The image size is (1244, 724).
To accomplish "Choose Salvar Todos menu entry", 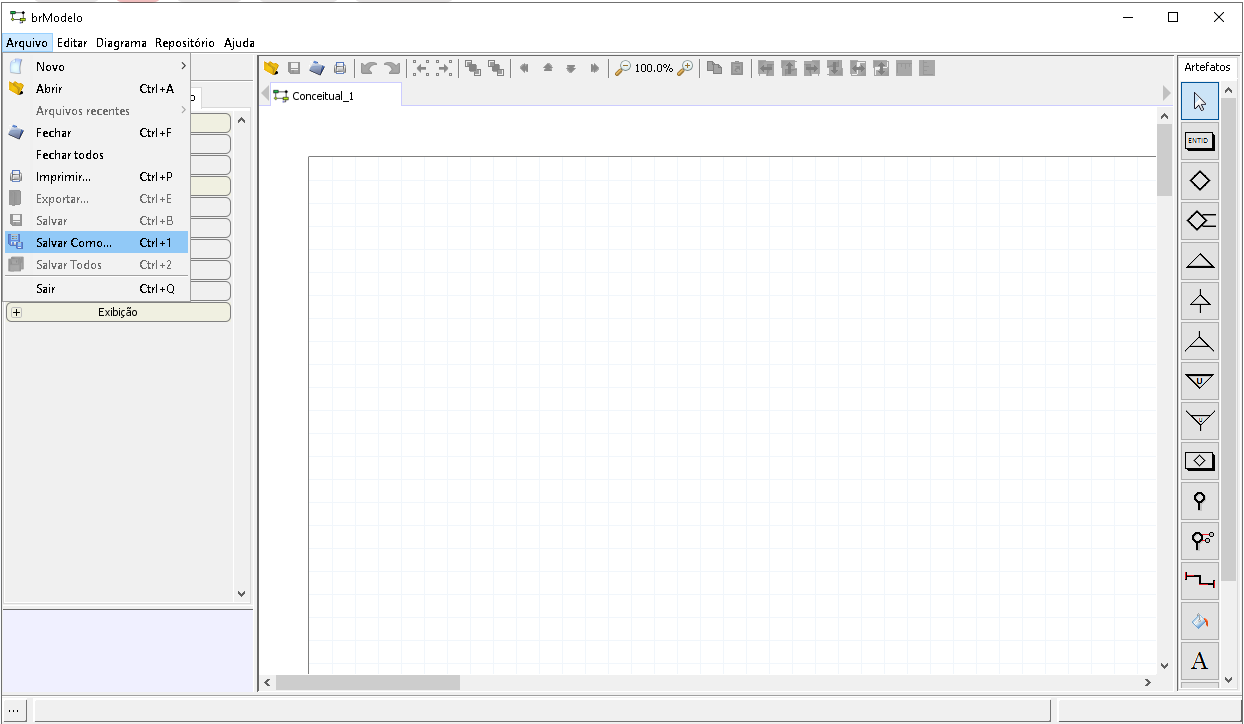I will pos(96,265).
